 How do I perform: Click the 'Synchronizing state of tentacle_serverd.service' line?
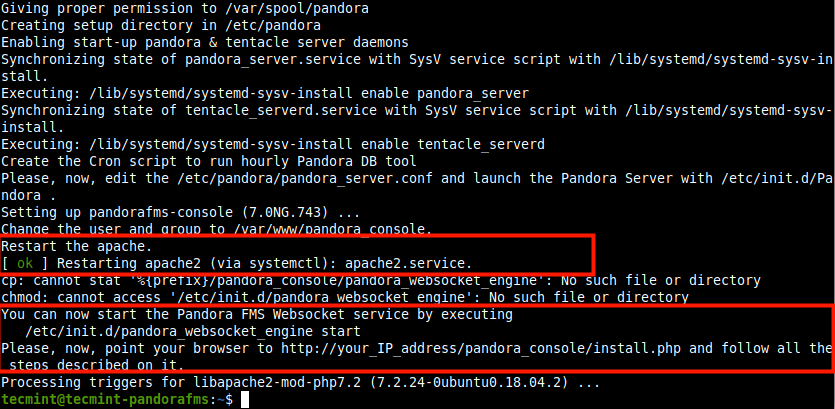click(416, 110)
